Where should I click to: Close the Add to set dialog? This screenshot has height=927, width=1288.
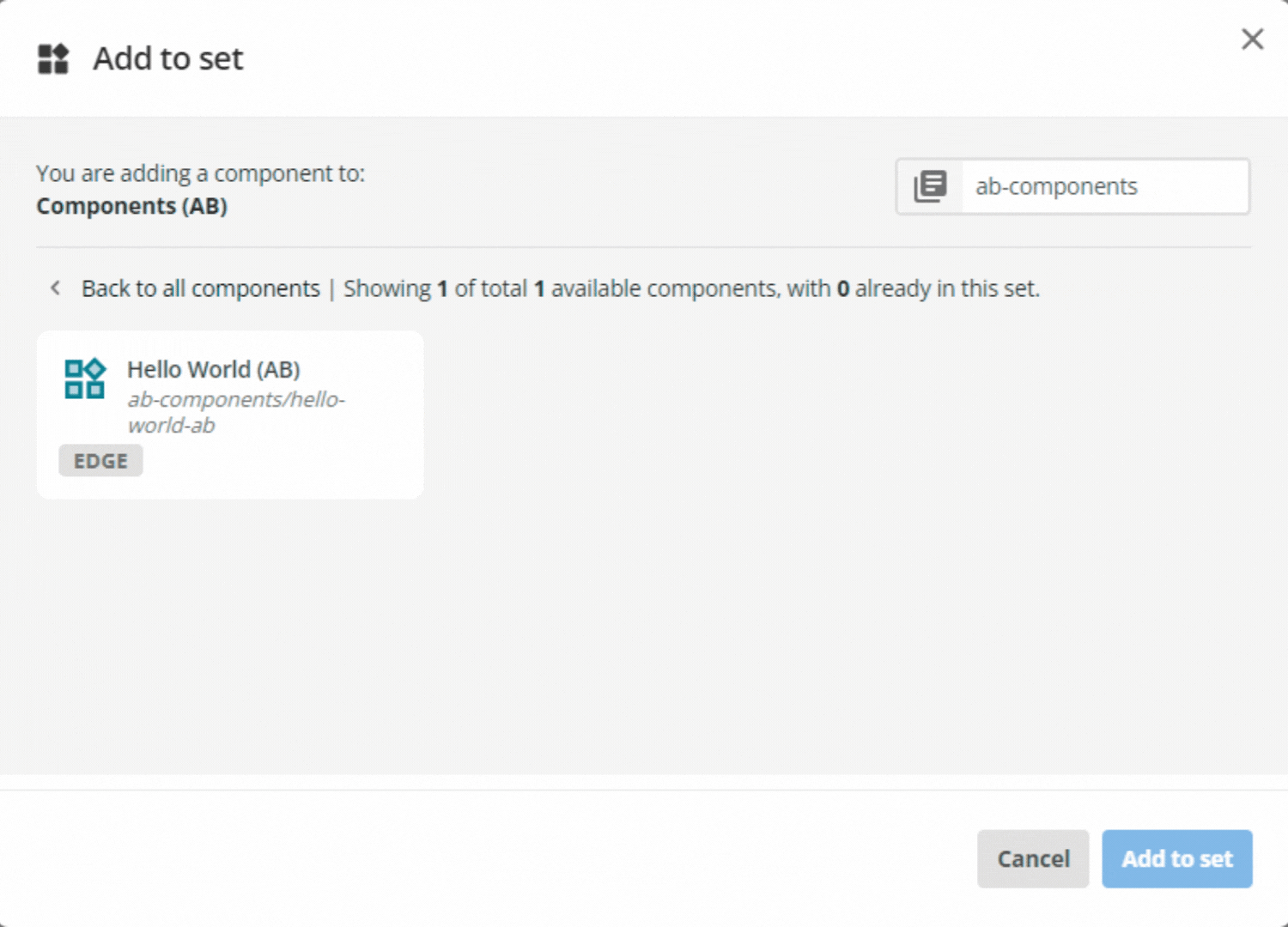pyautogui.click(x=1252, y=39)
